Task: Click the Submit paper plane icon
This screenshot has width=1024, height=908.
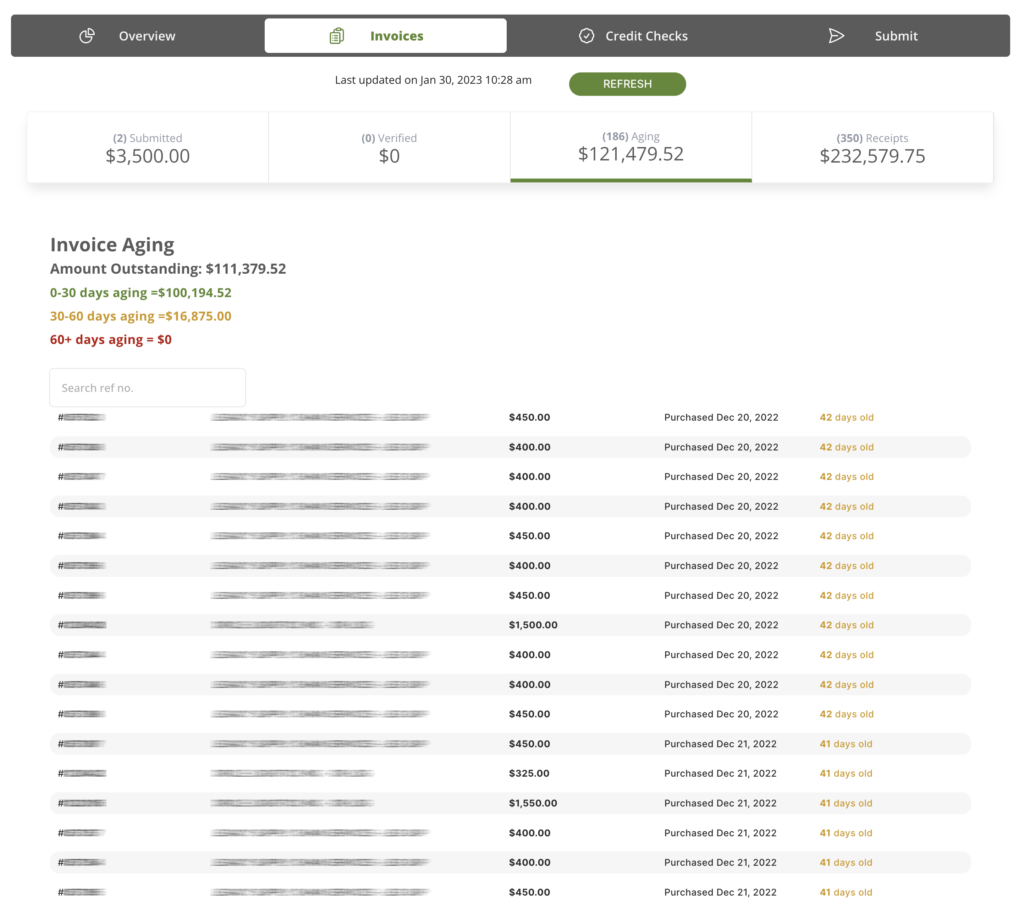Action: (x=836, y=36)
